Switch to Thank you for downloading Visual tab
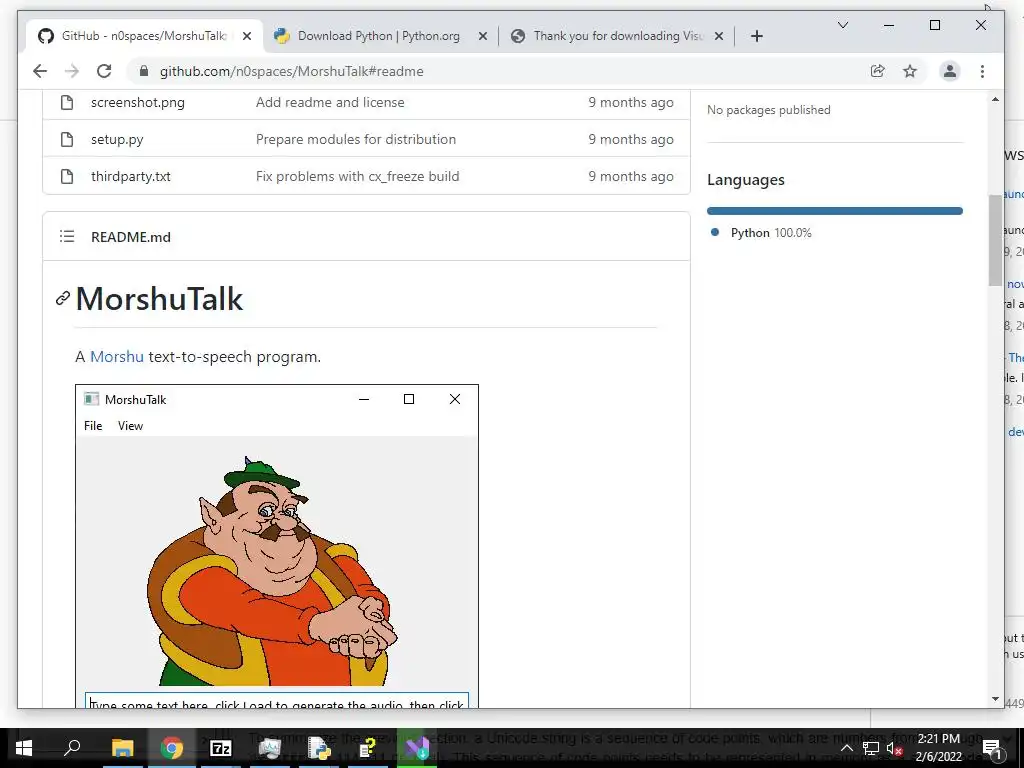Screen dimensions: 1024x768 [617, 36]
